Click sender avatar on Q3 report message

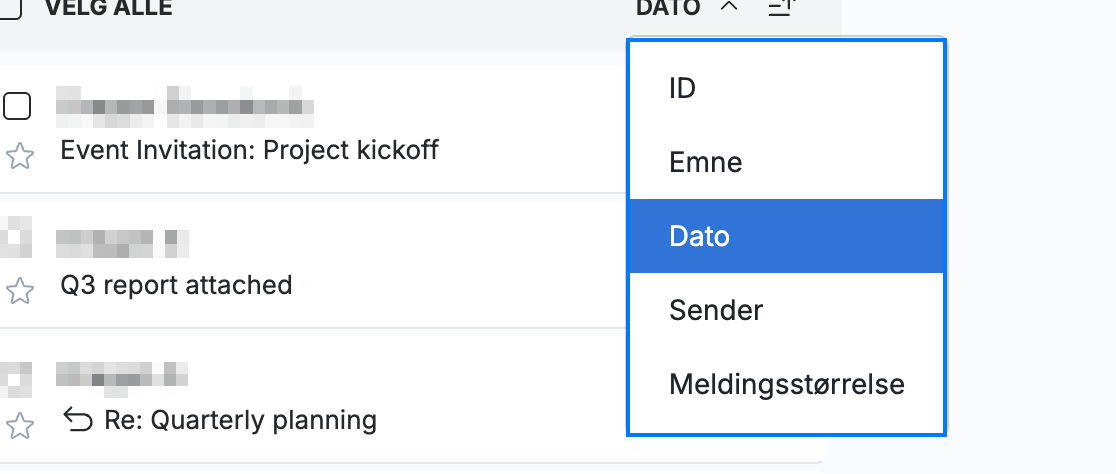coord(16,237)
